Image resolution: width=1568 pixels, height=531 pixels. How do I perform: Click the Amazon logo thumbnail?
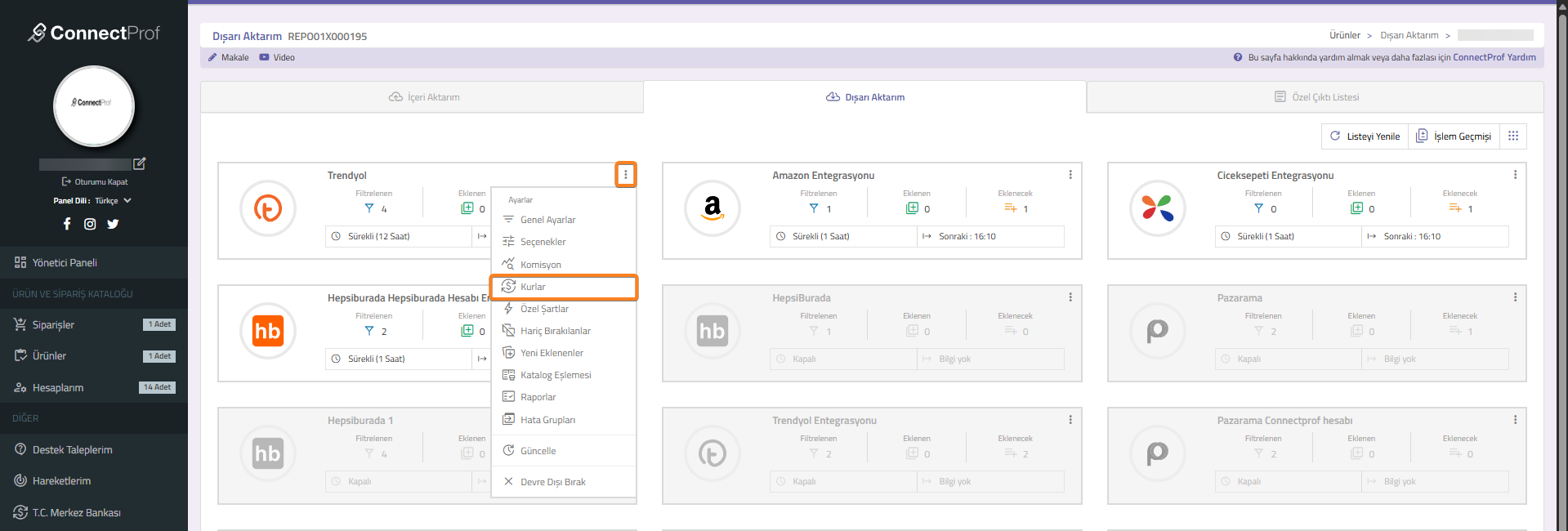coord(713,208)
